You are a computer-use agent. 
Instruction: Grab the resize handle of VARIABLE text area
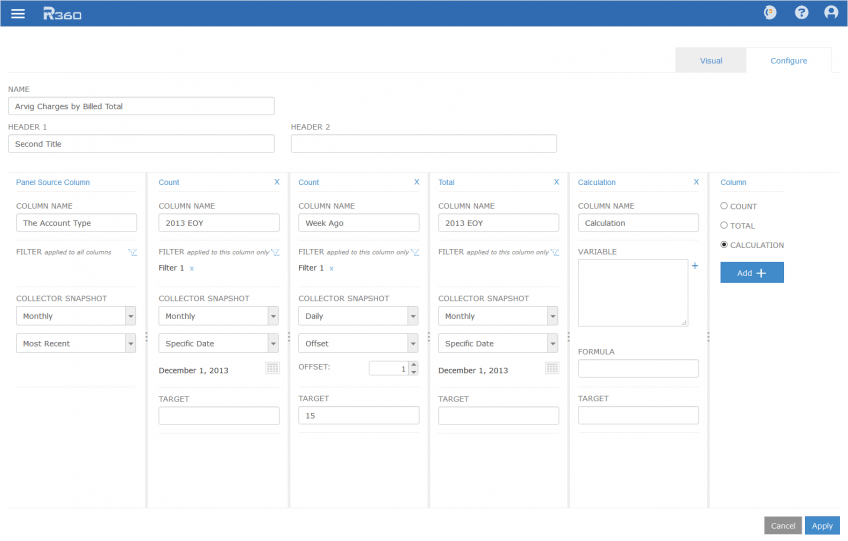pyautogui.click(x=684, y=322)
